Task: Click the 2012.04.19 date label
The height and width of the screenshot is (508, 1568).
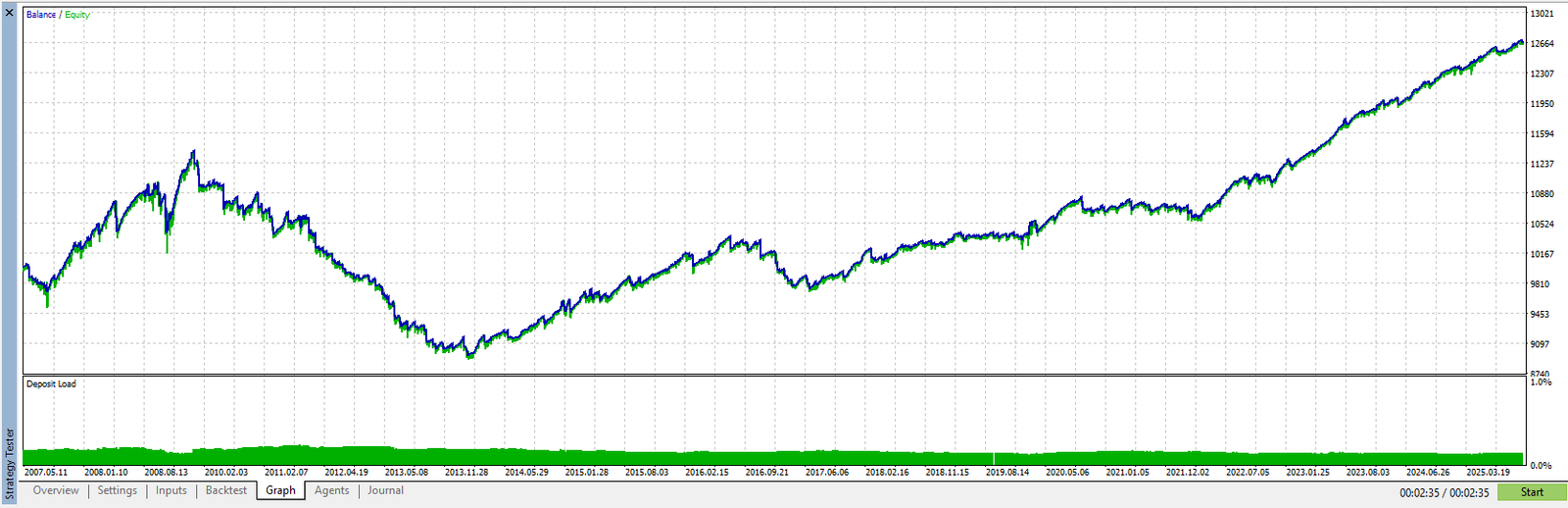Action: click(x=346, y=472)
